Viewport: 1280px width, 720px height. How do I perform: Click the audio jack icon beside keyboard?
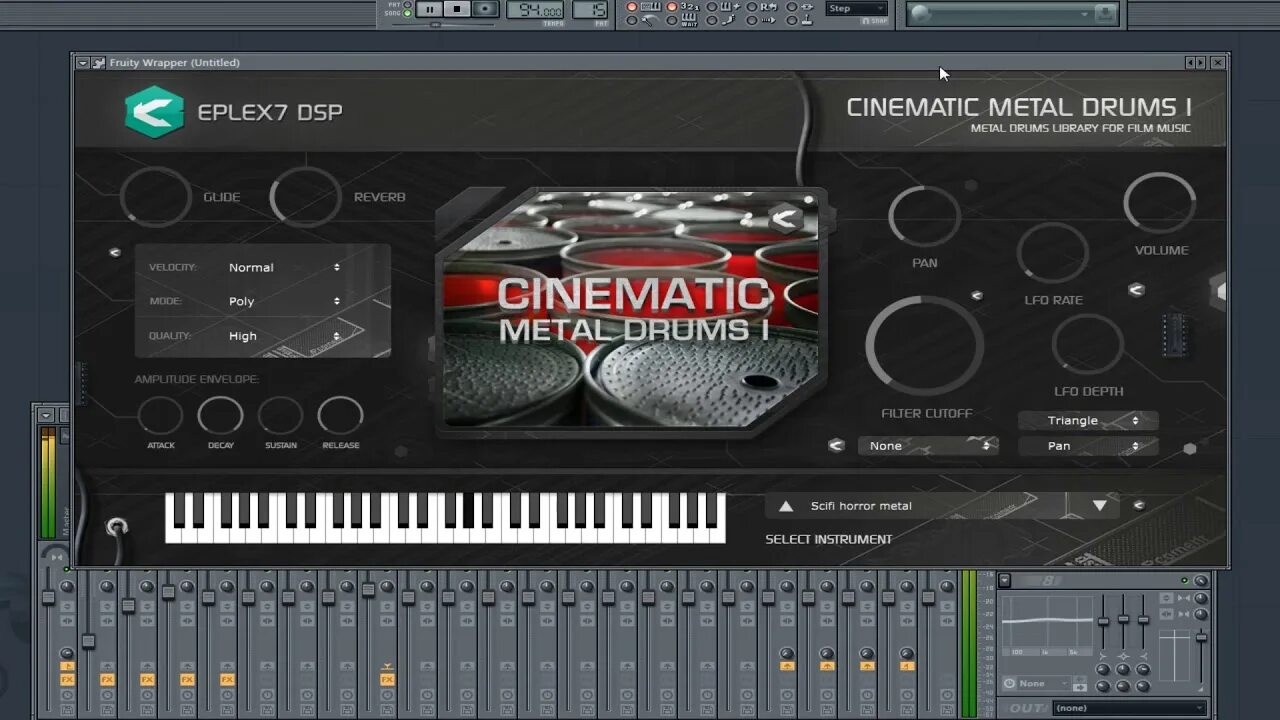point(117,527)
